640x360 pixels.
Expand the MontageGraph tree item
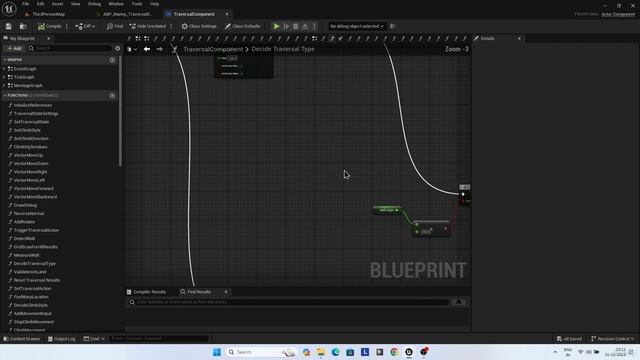tap(4, 85)
